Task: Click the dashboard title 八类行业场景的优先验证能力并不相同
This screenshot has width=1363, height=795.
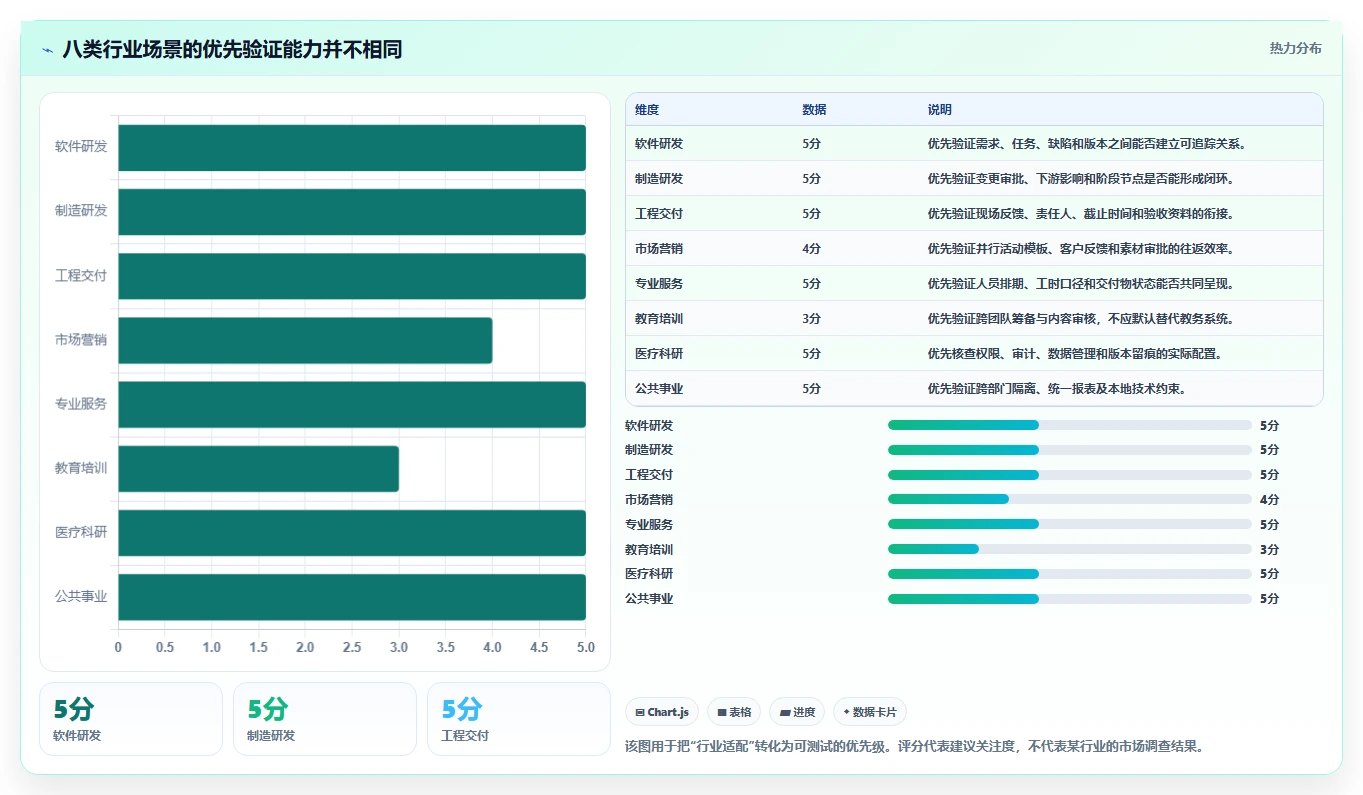Action: pyautogui.click(x=232, y=49)
